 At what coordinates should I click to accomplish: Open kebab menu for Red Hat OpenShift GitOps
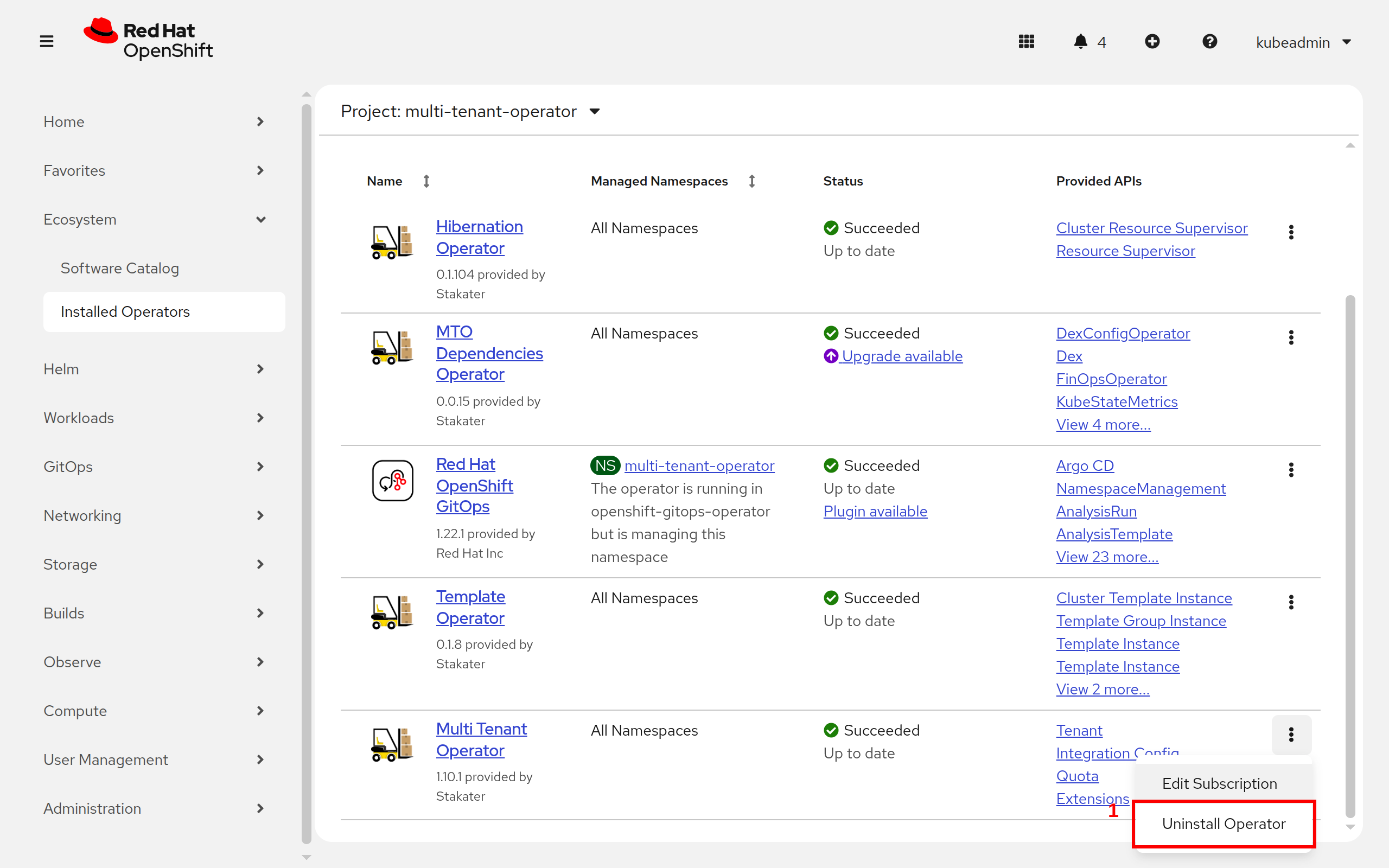[x=1291, y=470]
